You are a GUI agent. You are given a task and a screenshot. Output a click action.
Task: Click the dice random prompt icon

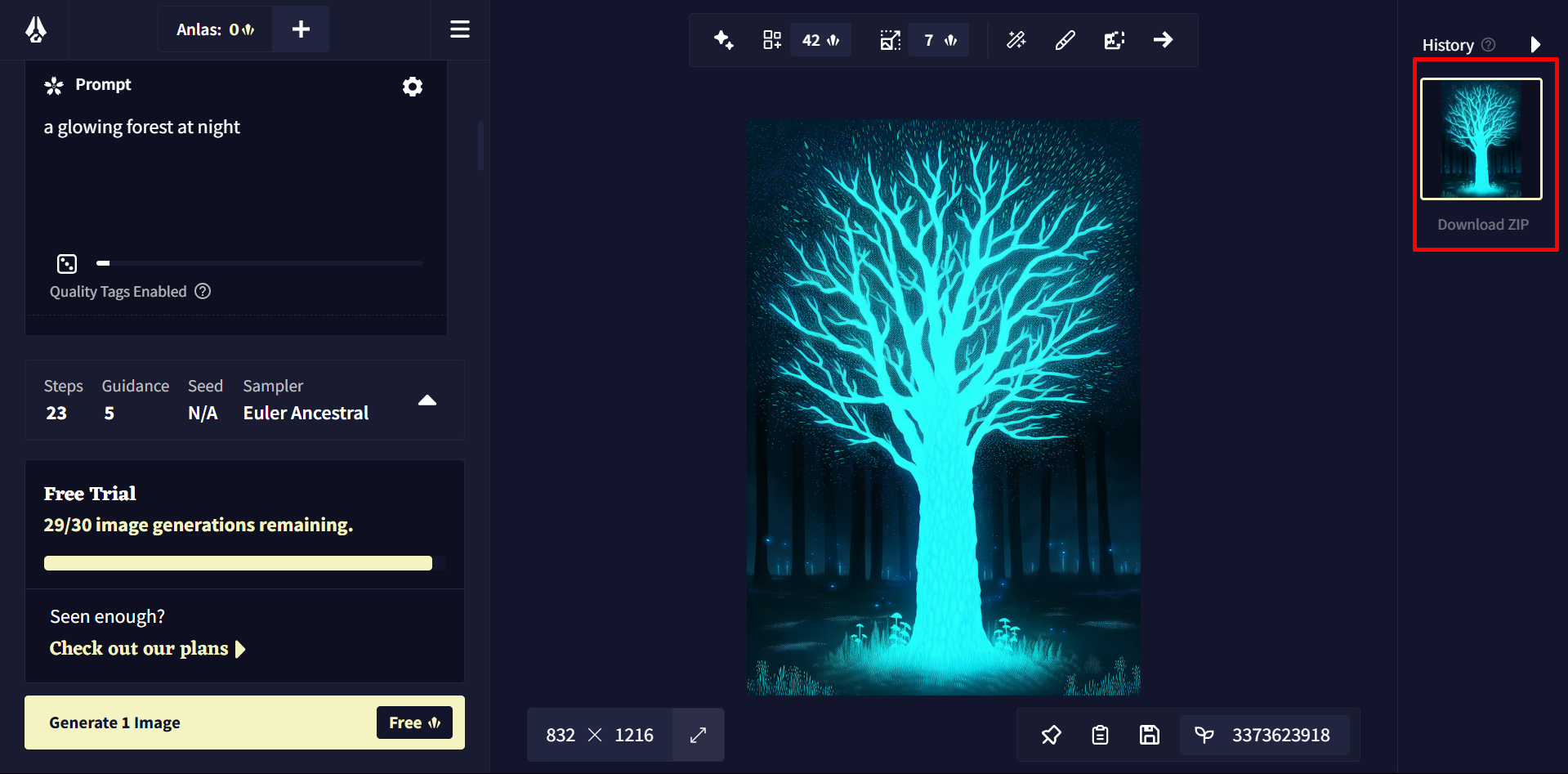[x=67, y=263]
